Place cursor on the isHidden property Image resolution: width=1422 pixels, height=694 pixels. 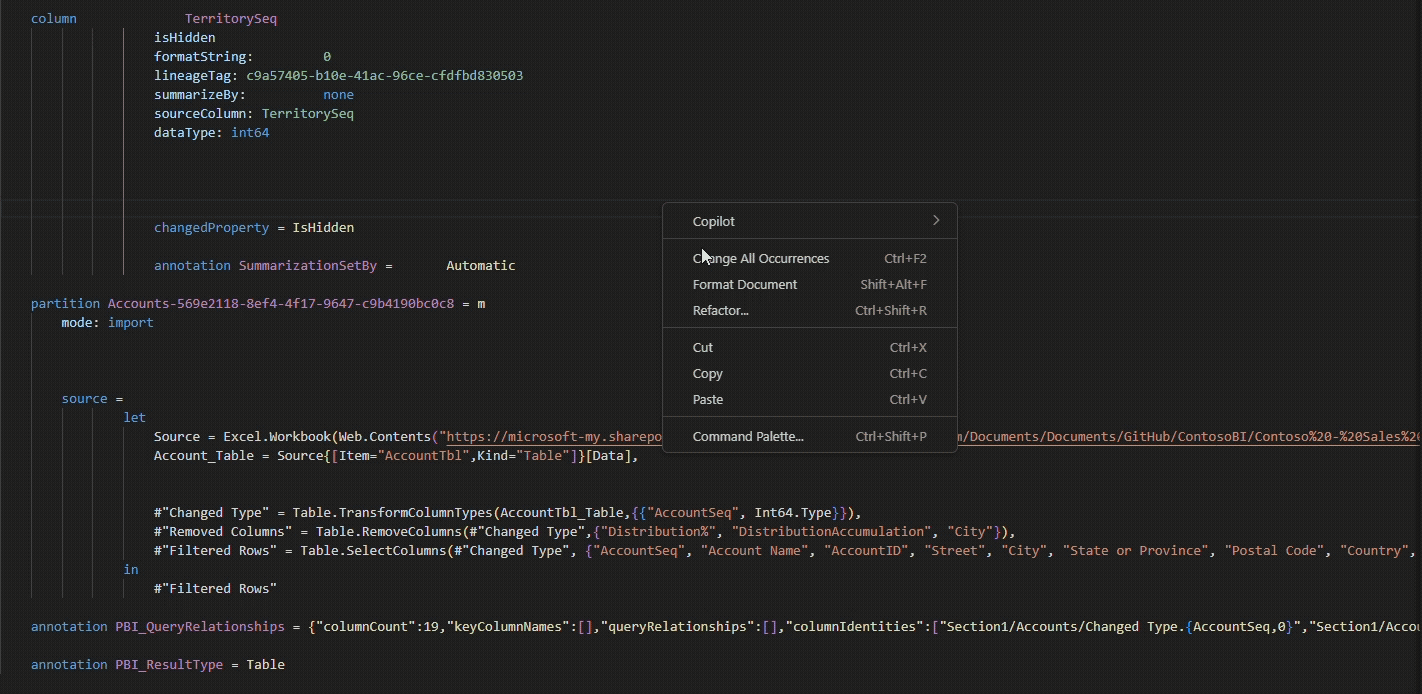184,38
